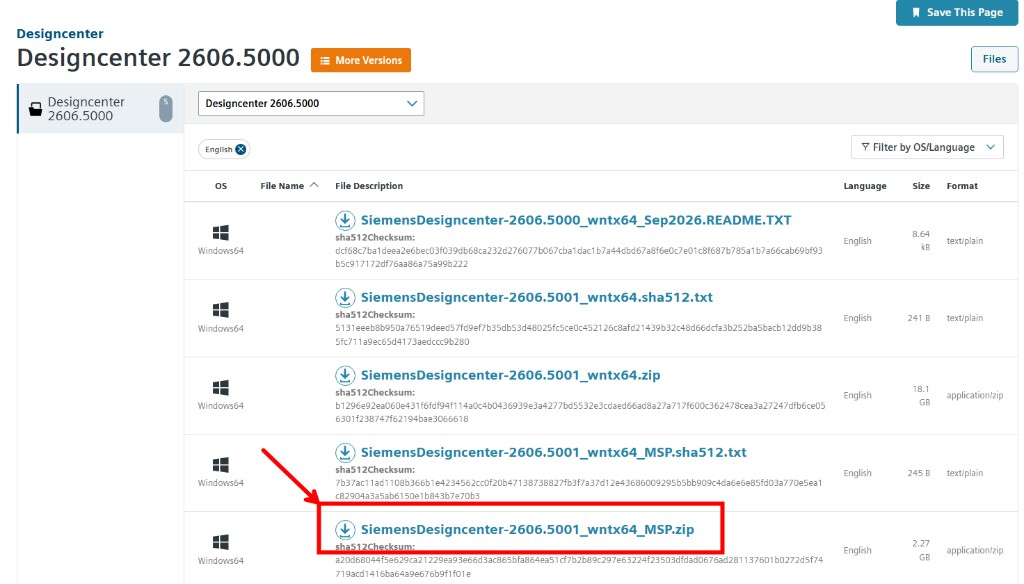Download SiemensDesigncenter-2606.5001_wntx64_MSP.zip link
Screen dimensions: 1024x584
point(528,529)
